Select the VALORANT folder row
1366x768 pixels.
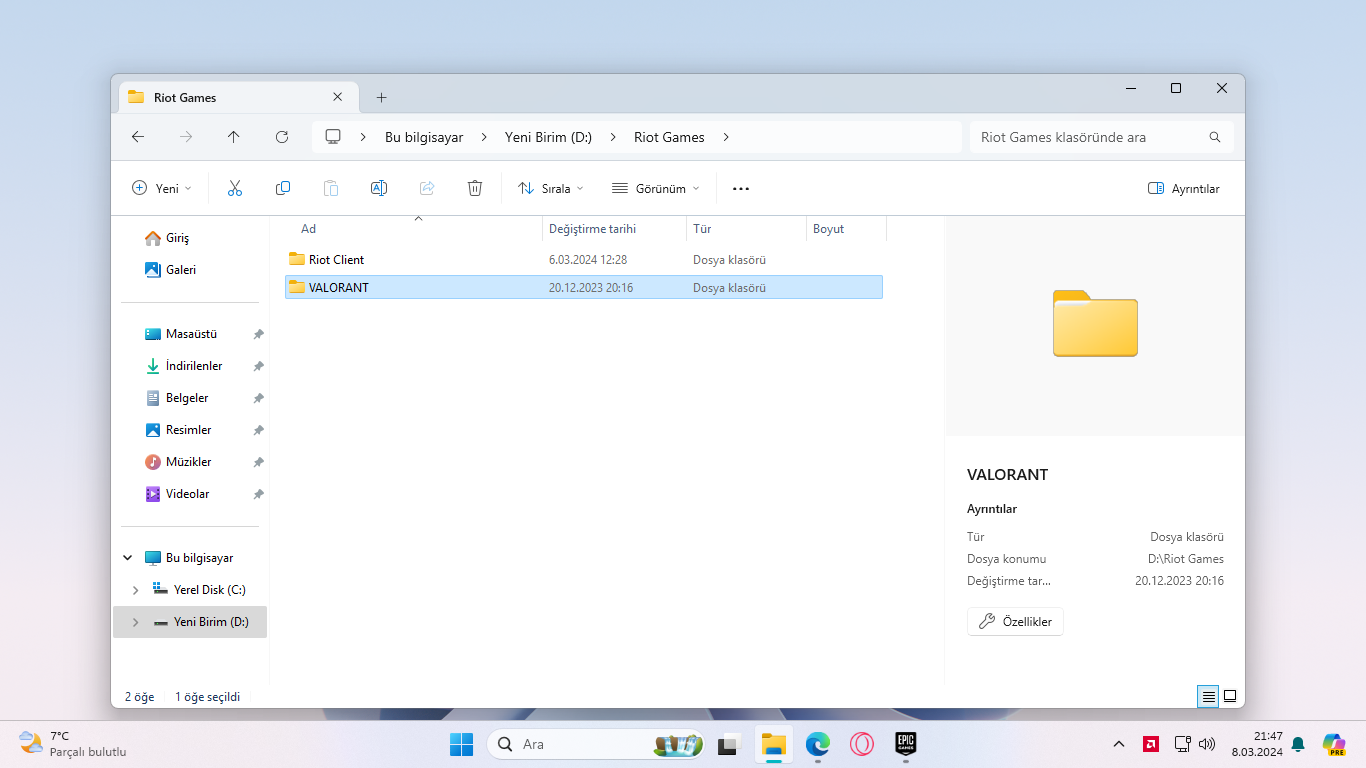click(x=584, y=287)
